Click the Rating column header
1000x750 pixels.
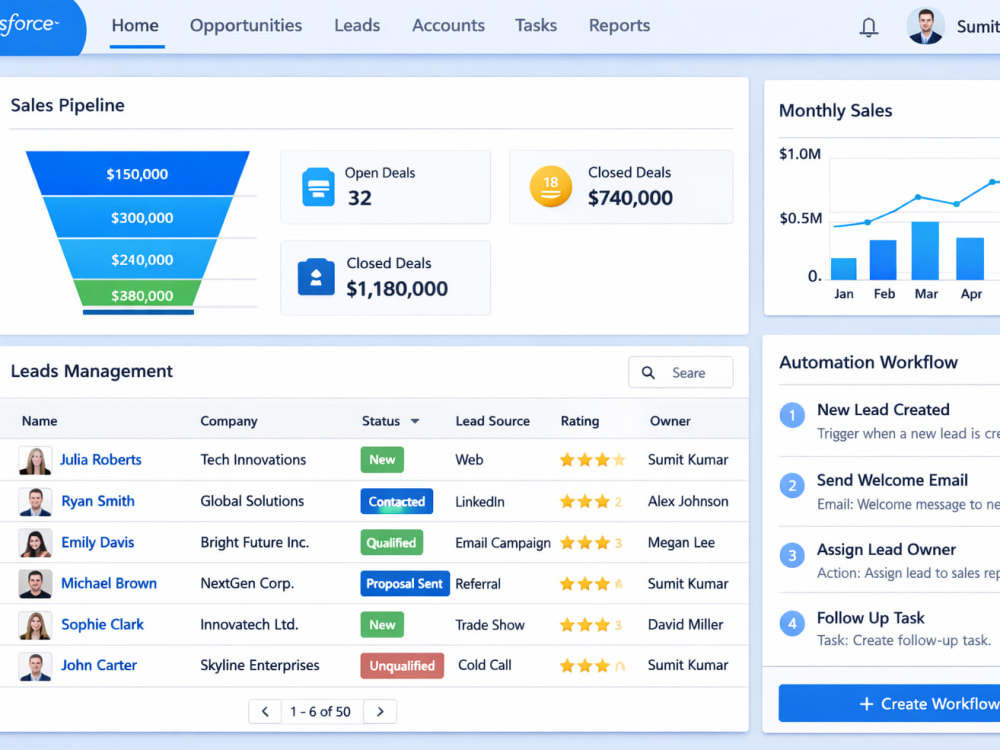point(580,421)
